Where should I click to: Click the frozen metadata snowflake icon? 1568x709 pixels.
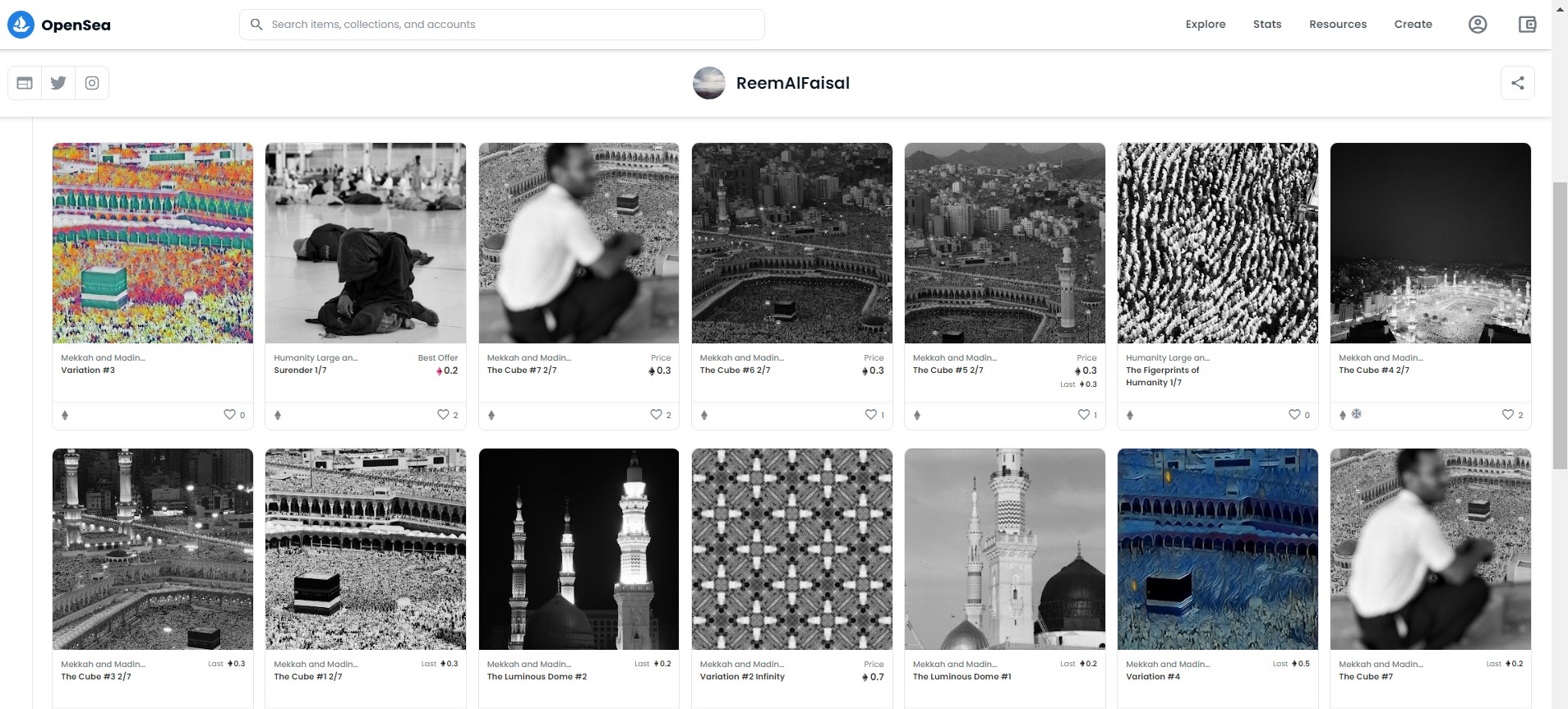pyautogui.click(x=1356, y=414)
